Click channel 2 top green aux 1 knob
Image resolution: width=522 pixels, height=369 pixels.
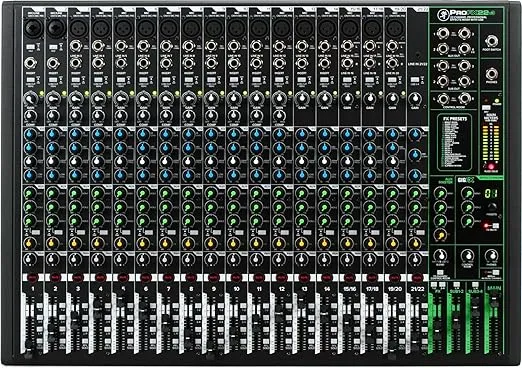coord(52,193)
